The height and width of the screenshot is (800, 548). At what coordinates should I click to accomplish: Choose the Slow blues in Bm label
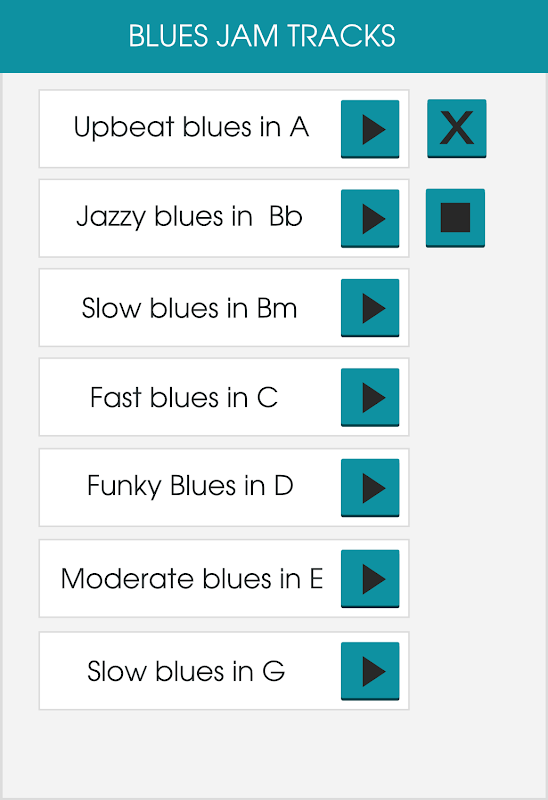pyautogui.click(x=189, y=308)
